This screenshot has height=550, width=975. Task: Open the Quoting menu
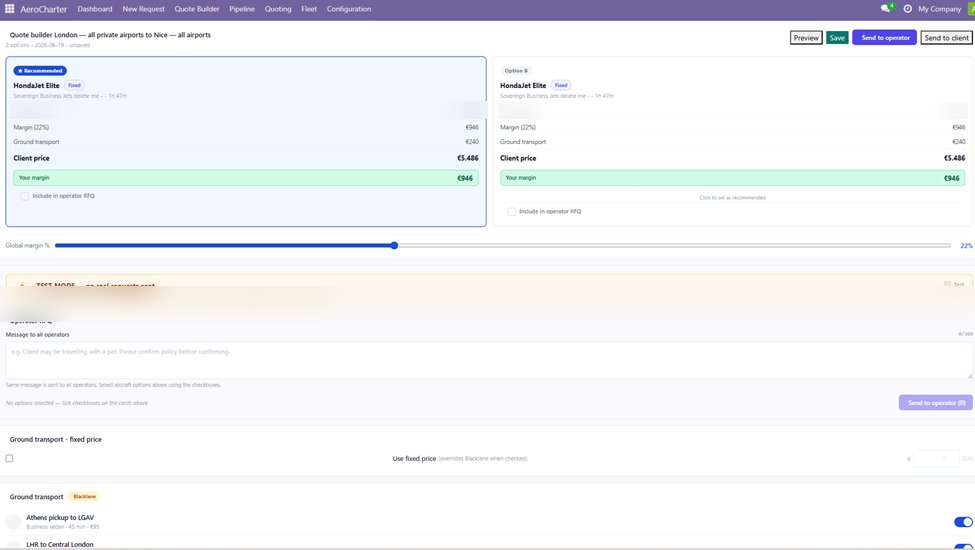coord(278,9)
